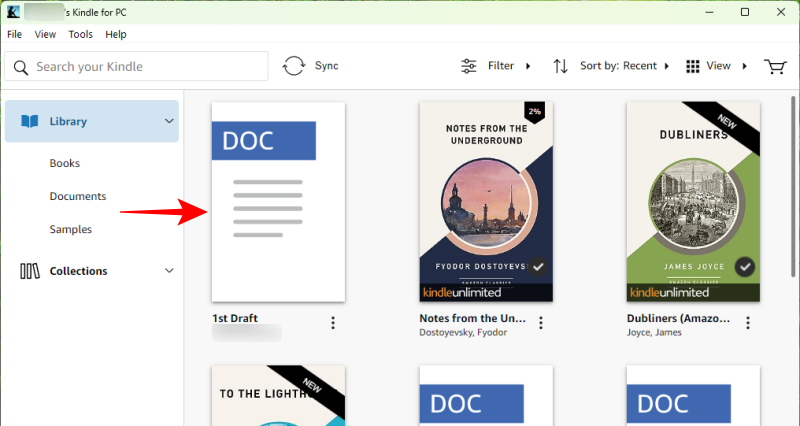Click the library vertical scrollbar
The width and height of the screenshot is (800, 426).
(793, 186)
